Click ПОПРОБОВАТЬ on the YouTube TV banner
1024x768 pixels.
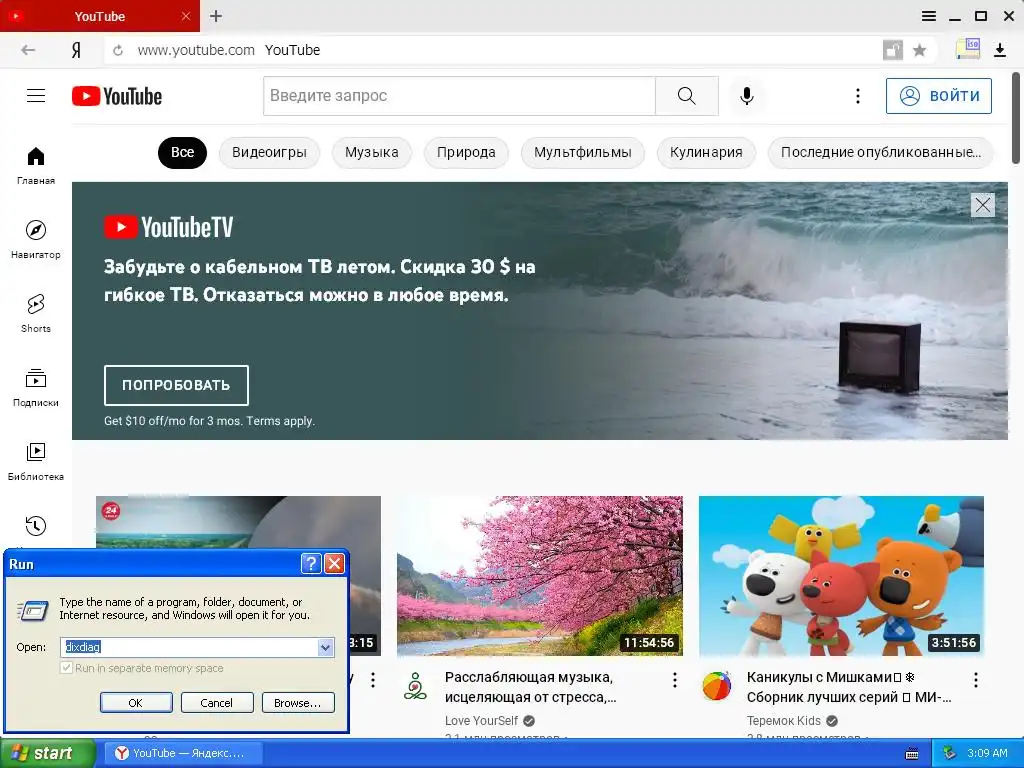tap(176, 385)
